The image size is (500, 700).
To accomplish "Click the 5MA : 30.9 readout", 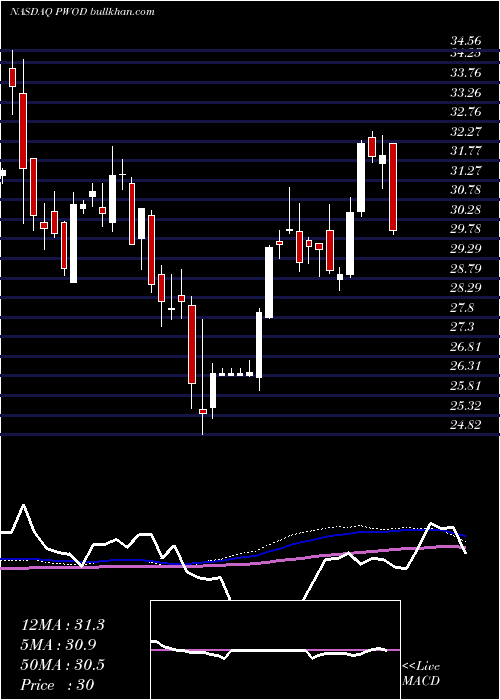I will (x=59, y=645).
